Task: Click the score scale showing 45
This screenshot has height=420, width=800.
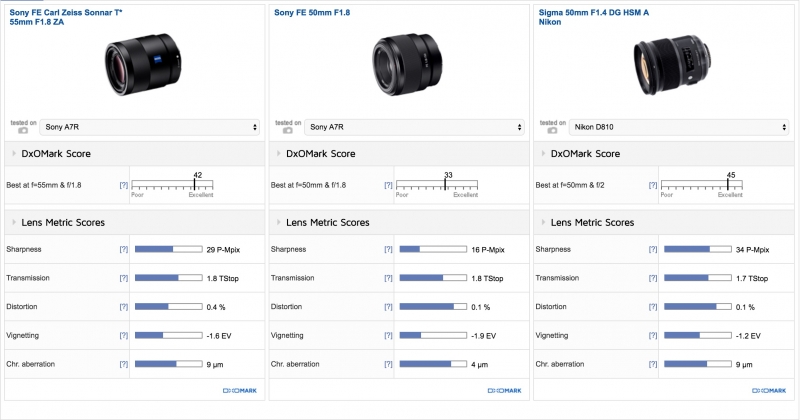Action: [702, 185]
